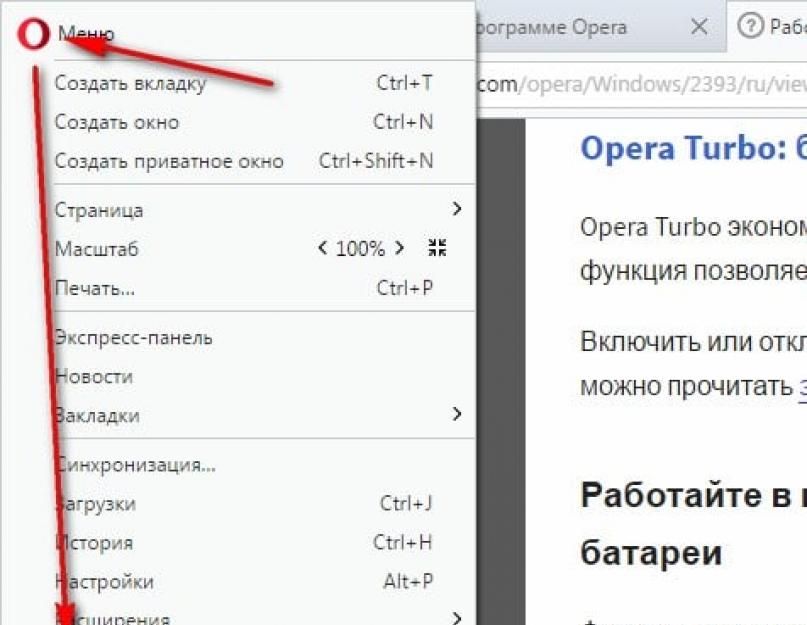Expand the Страница submenu arrow
This screenshot has width=807, height=625.
tap(457, 209)
